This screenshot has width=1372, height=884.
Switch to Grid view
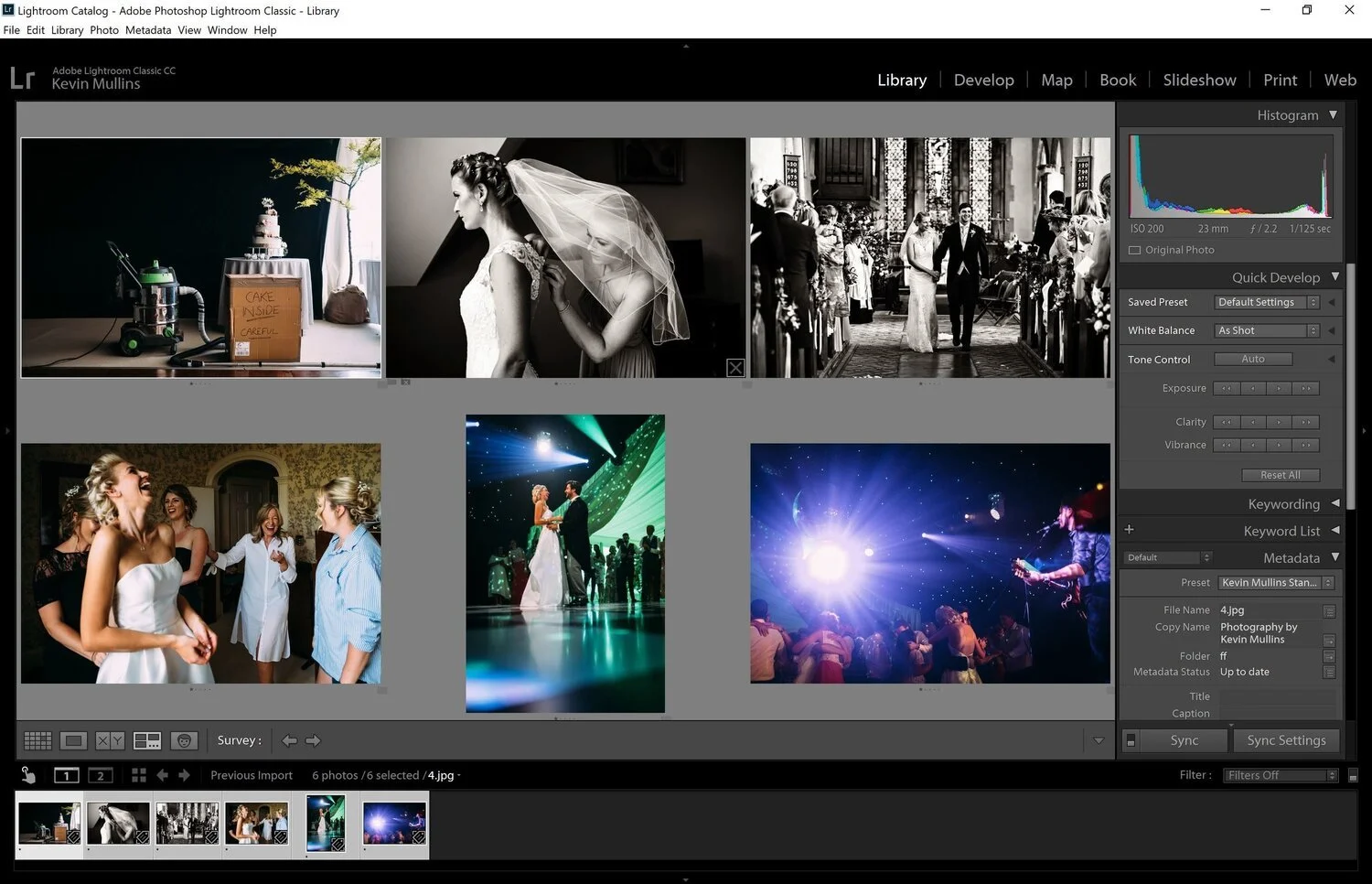pyautogui.click(x=38, y=739)
